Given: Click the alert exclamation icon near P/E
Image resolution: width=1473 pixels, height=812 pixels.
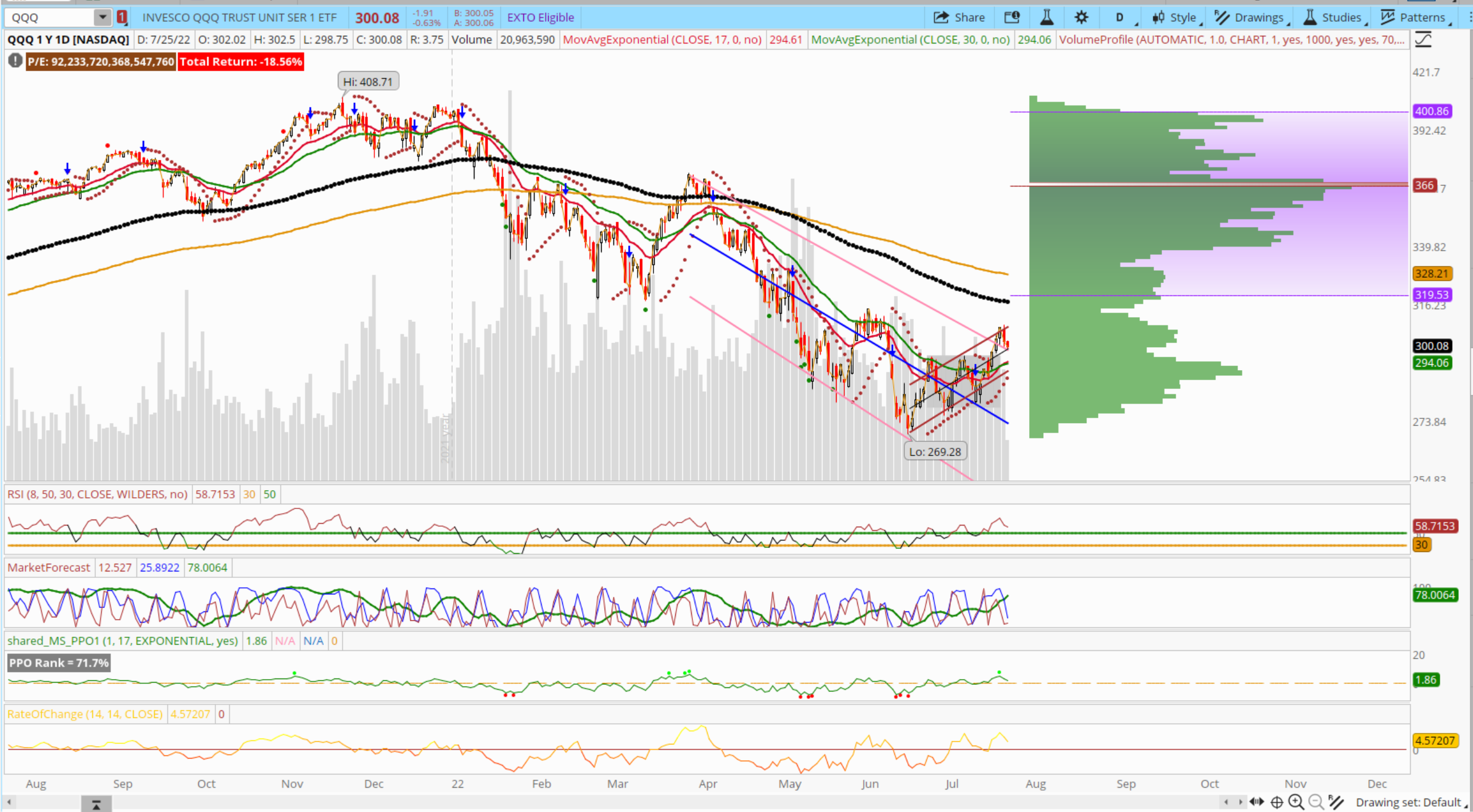Looking at the screenshot, I should coord(15,61).
